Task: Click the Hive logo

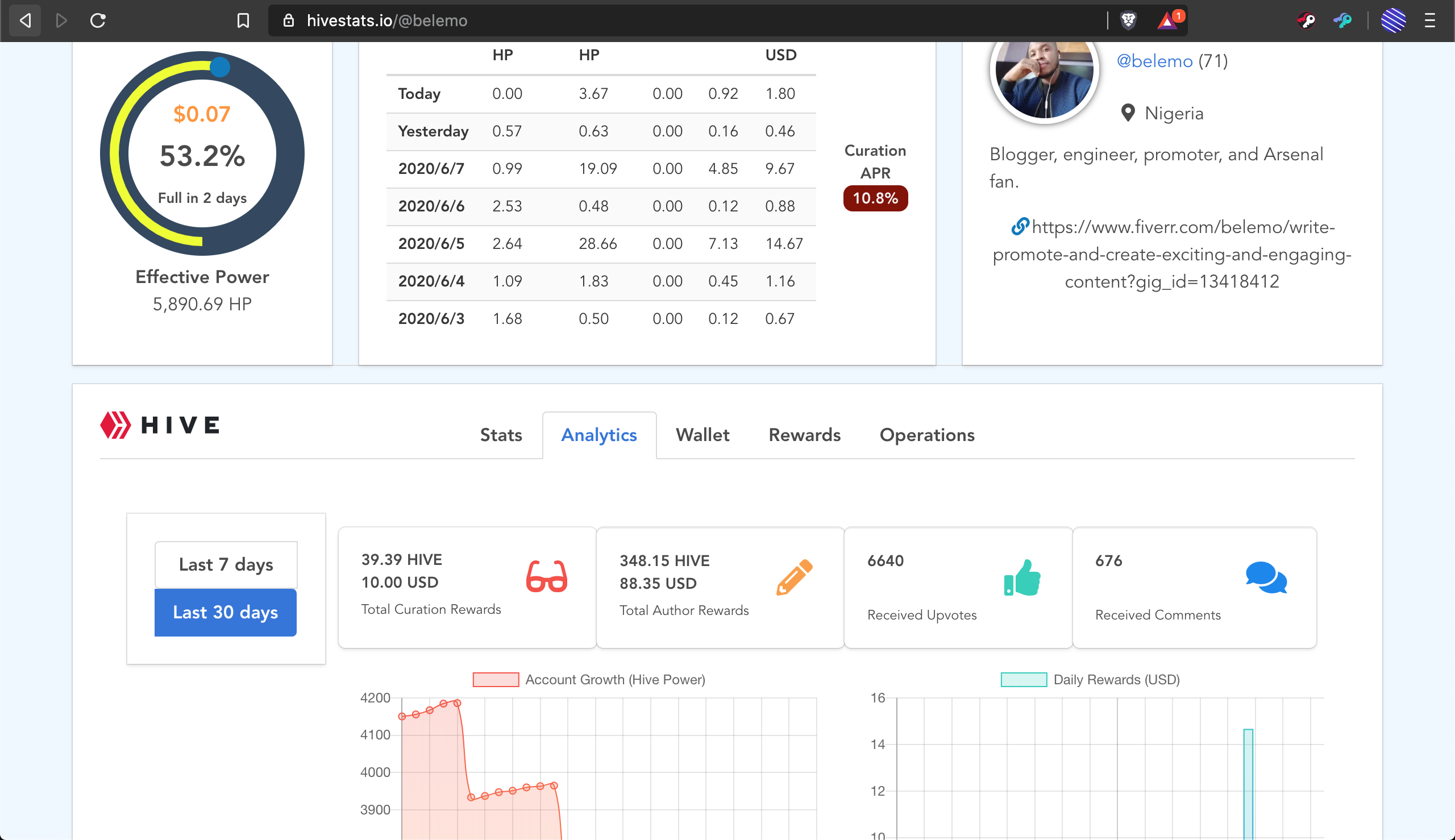Action: pyautogui.click(x=160, y=425)
